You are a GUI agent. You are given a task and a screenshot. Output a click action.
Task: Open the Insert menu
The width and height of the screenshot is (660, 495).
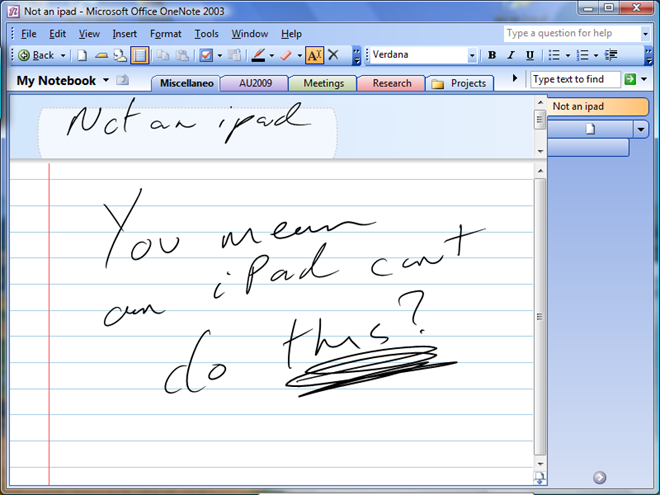125,33
